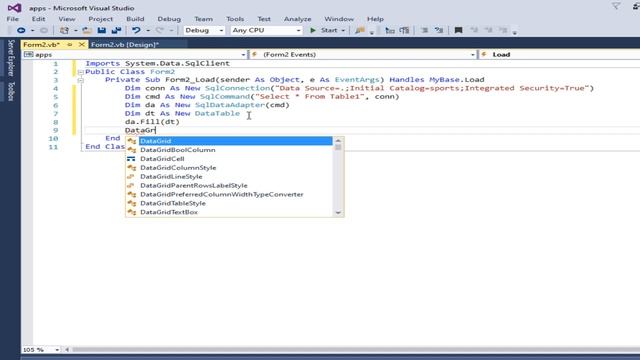Open Navigate Backward history dropdown arrow
This screenshot has width=640, height=360.
tap(32, 31)
